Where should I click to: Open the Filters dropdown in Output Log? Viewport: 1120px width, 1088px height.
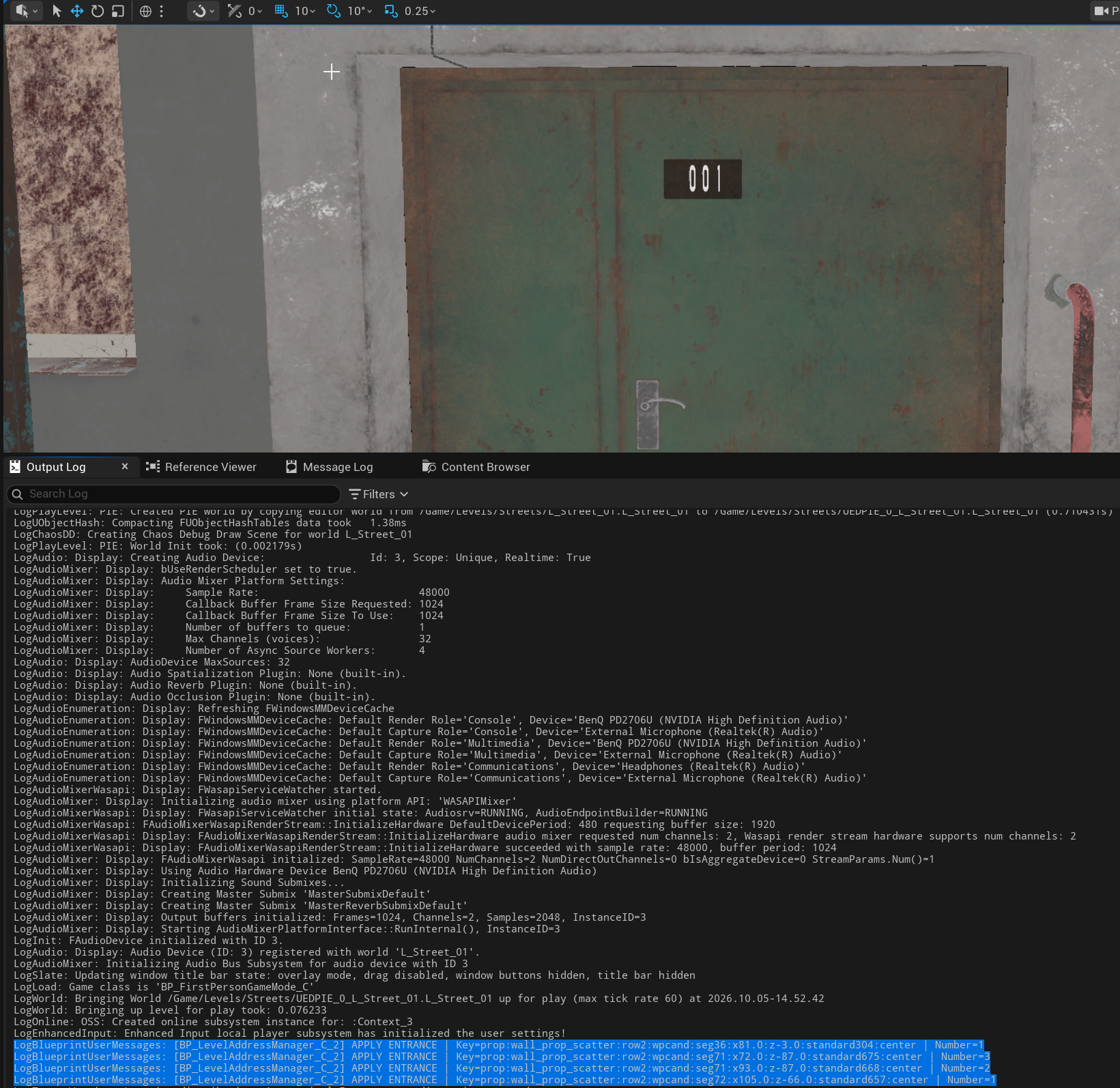pyautogui.click(x=378, y=494)
